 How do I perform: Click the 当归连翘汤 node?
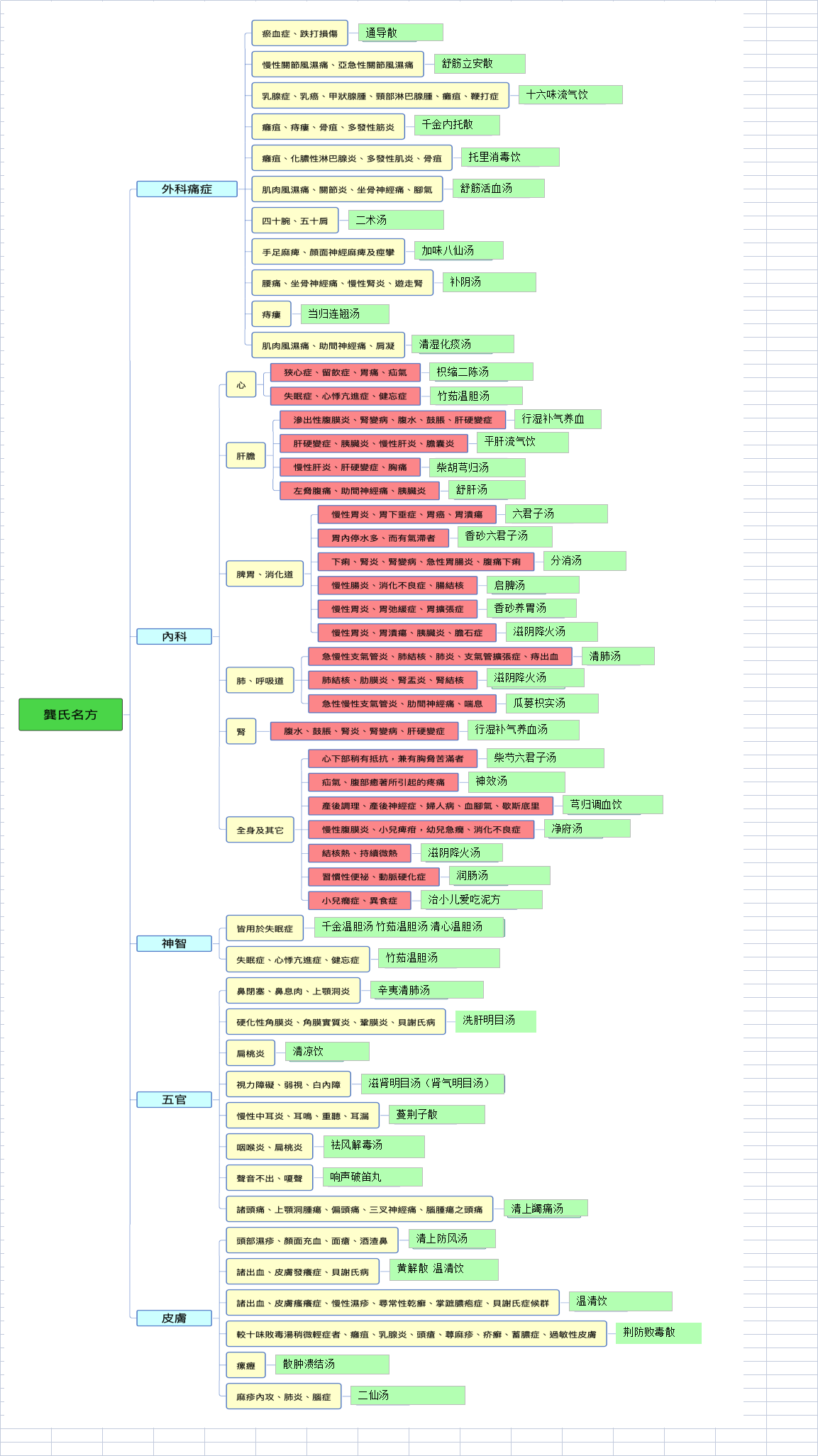tap(345, 313)
